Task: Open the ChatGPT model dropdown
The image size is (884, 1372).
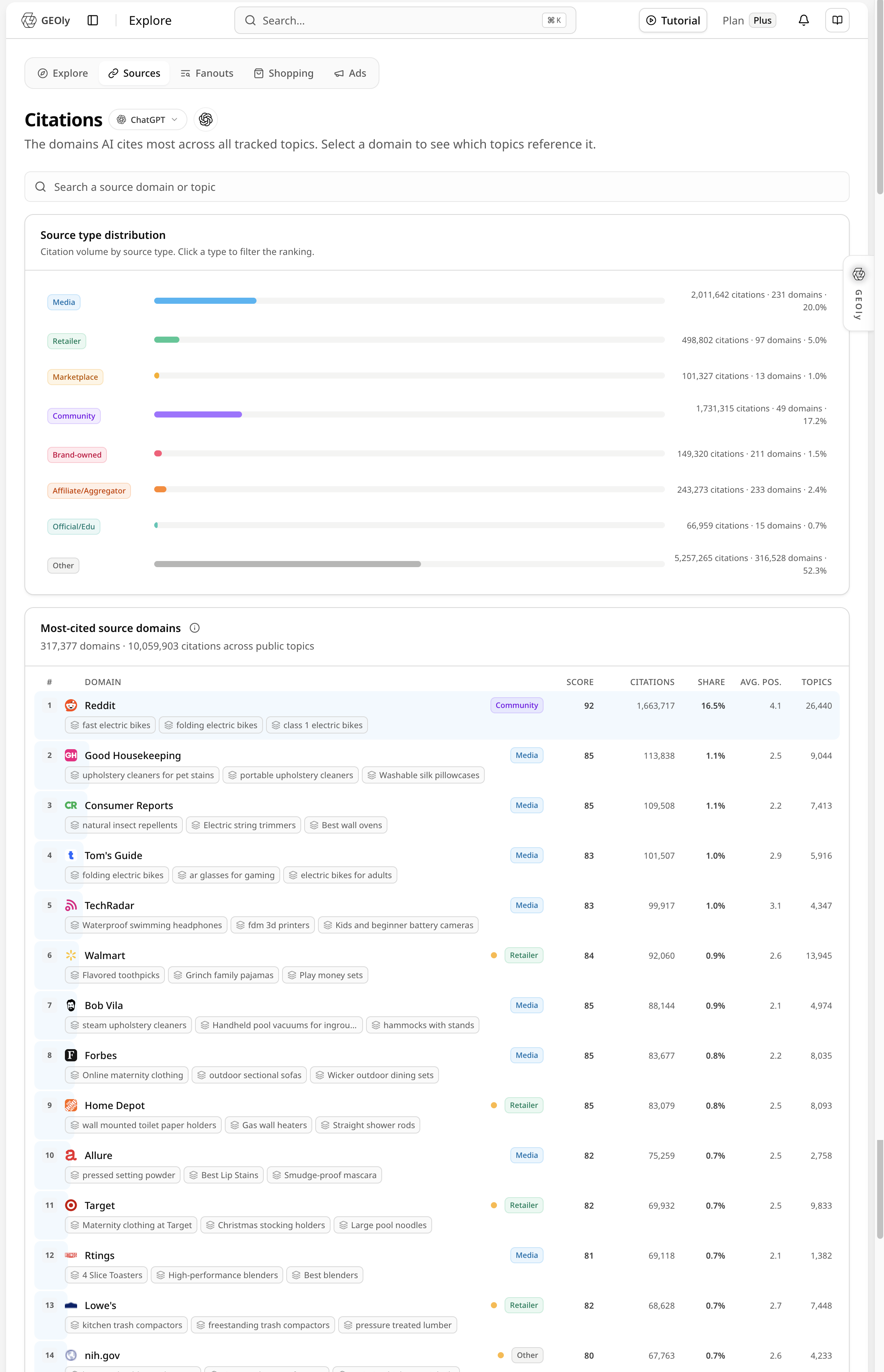Action: pyautogui.click(x=148, y=119)
